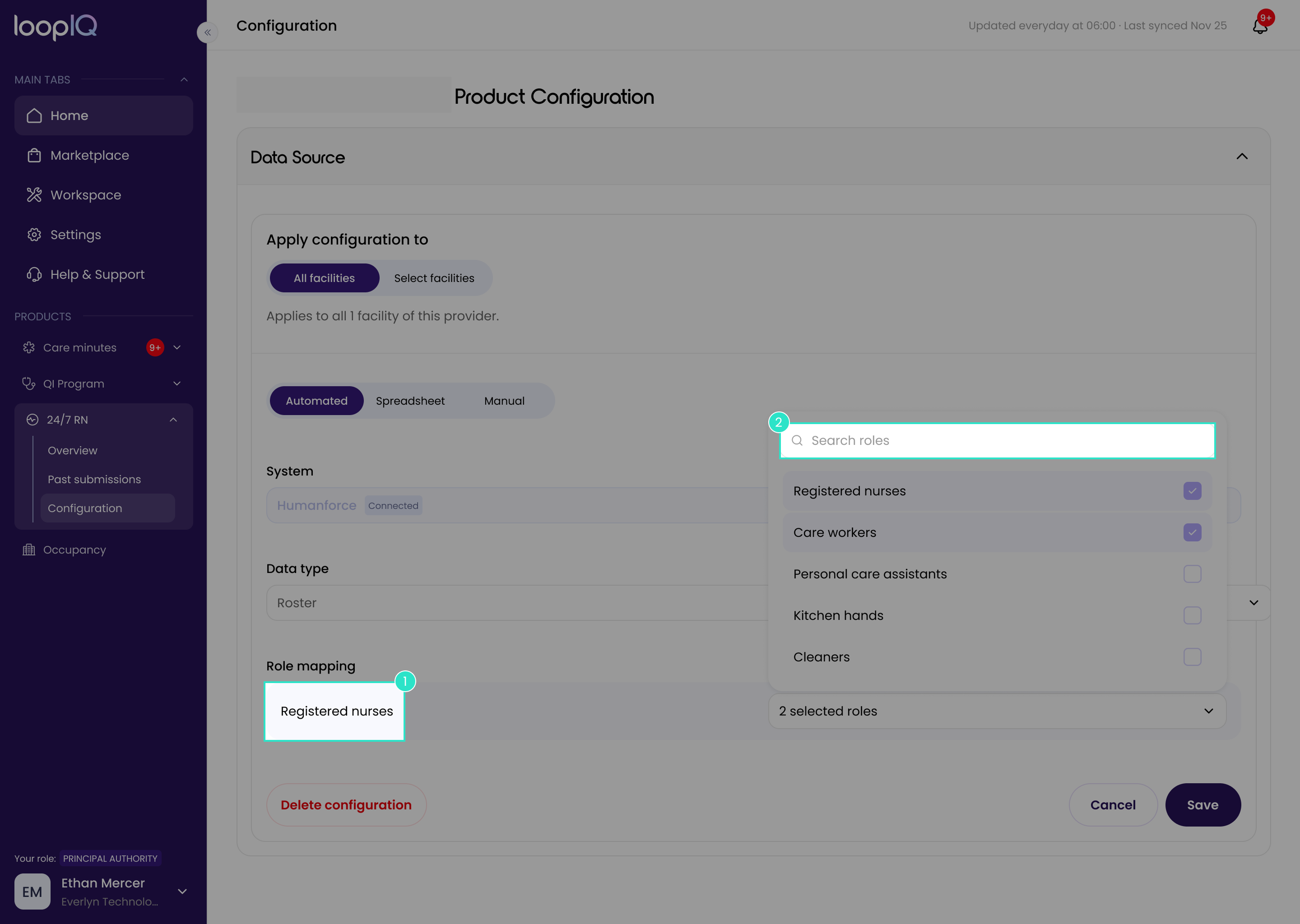This screenshot has height=924, width=1300.
Task: Click the Help & Support headset icon
Action: tap(34, 274)
